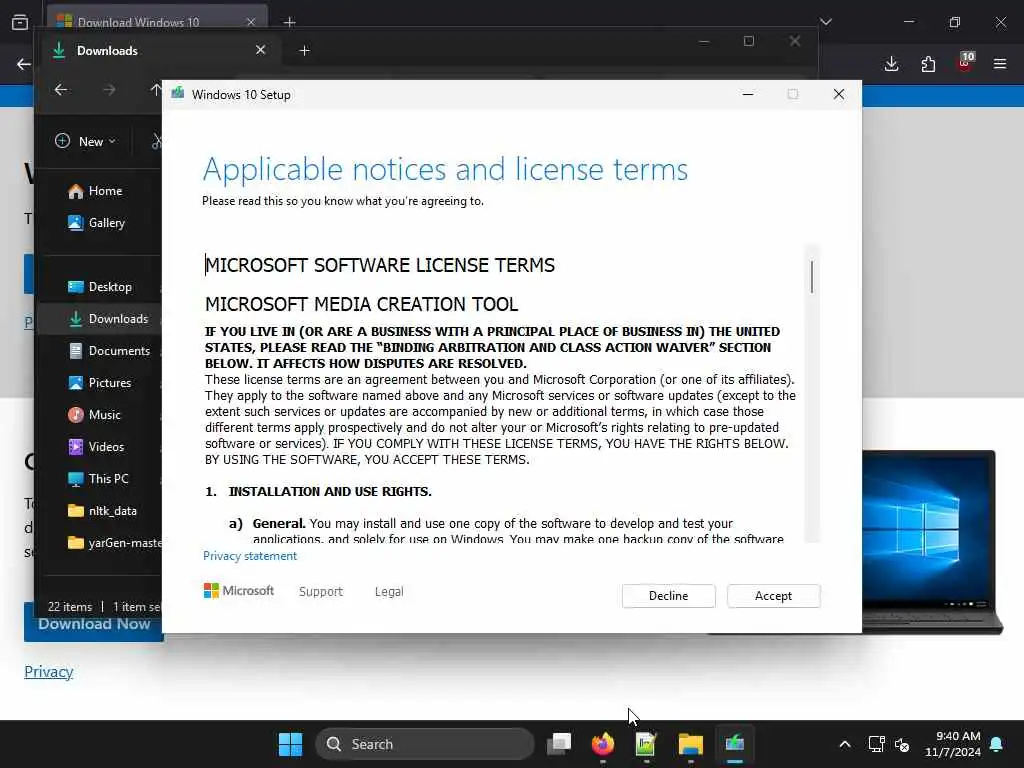Expand the browser list all tabs chevron

point(826,22)
